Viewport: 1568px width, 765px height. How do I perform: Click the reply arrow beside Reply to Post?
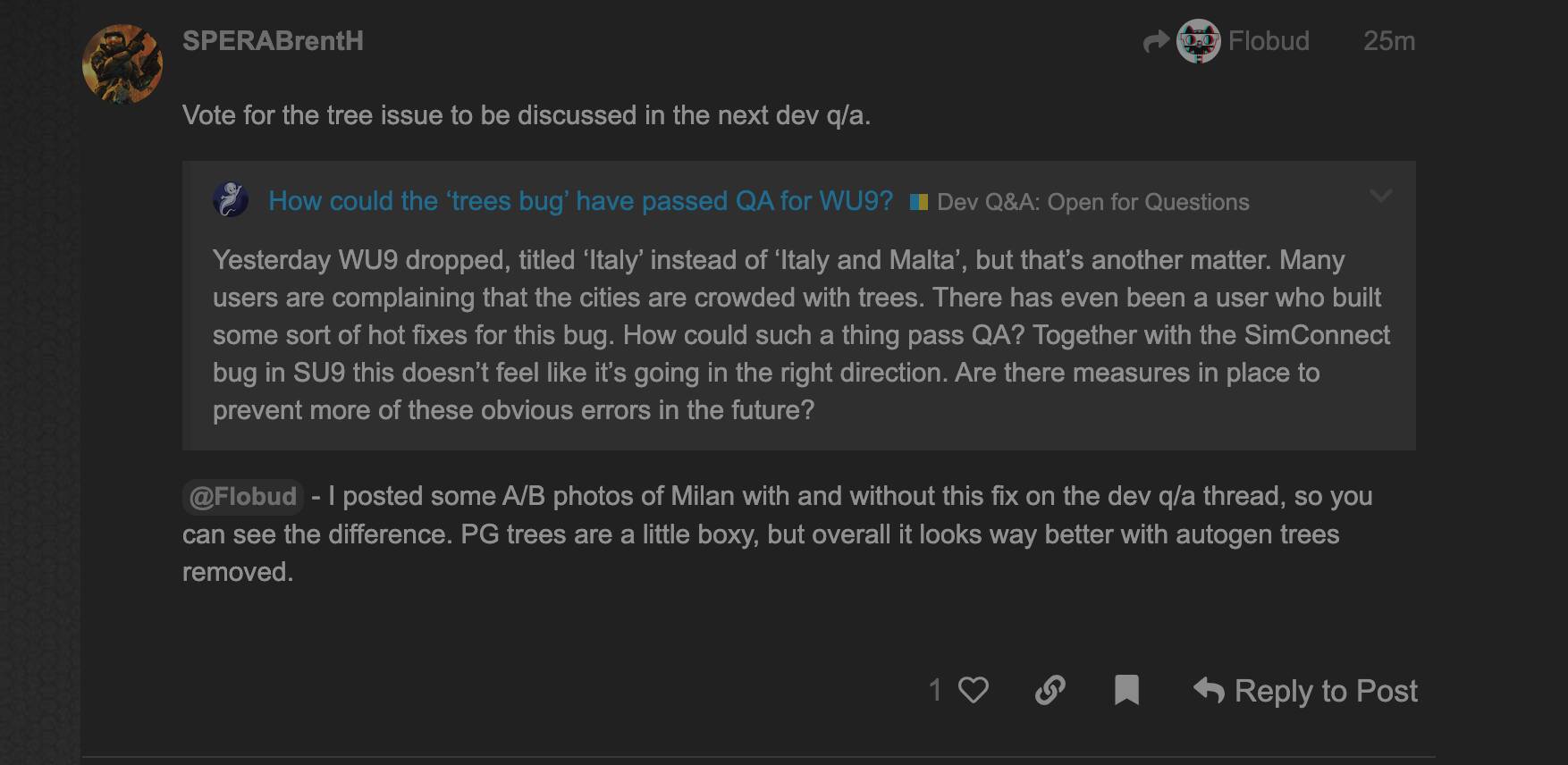pyautogui.click(x=1209, y=690)
